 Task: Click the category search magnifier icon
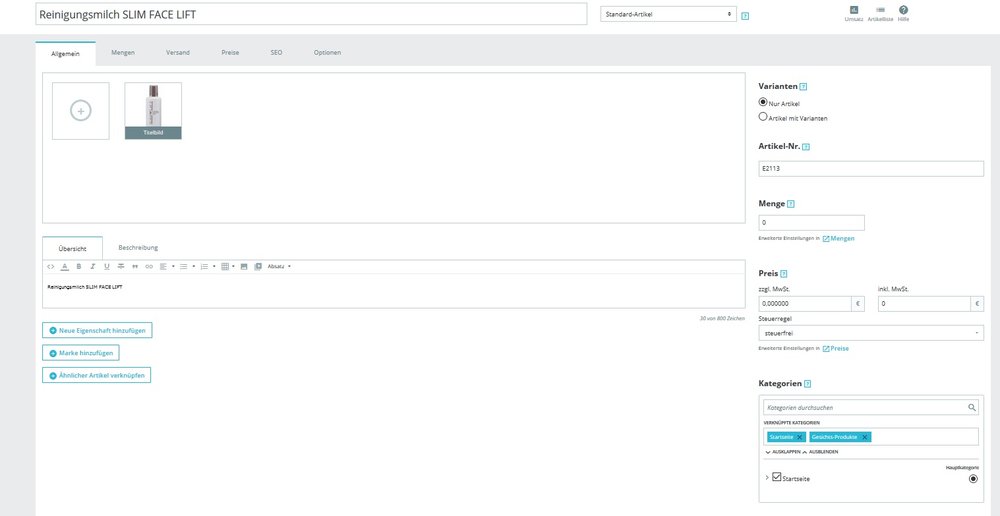[972, 407]
